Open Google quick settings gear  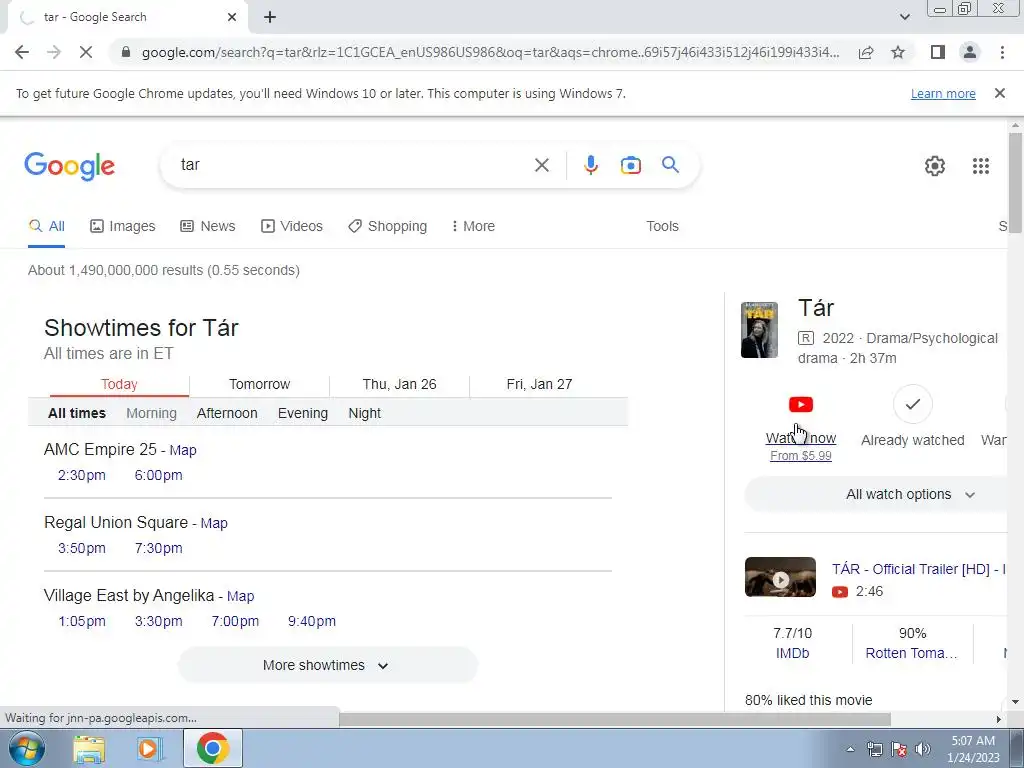pyautogui.click(x=935, y=166)
